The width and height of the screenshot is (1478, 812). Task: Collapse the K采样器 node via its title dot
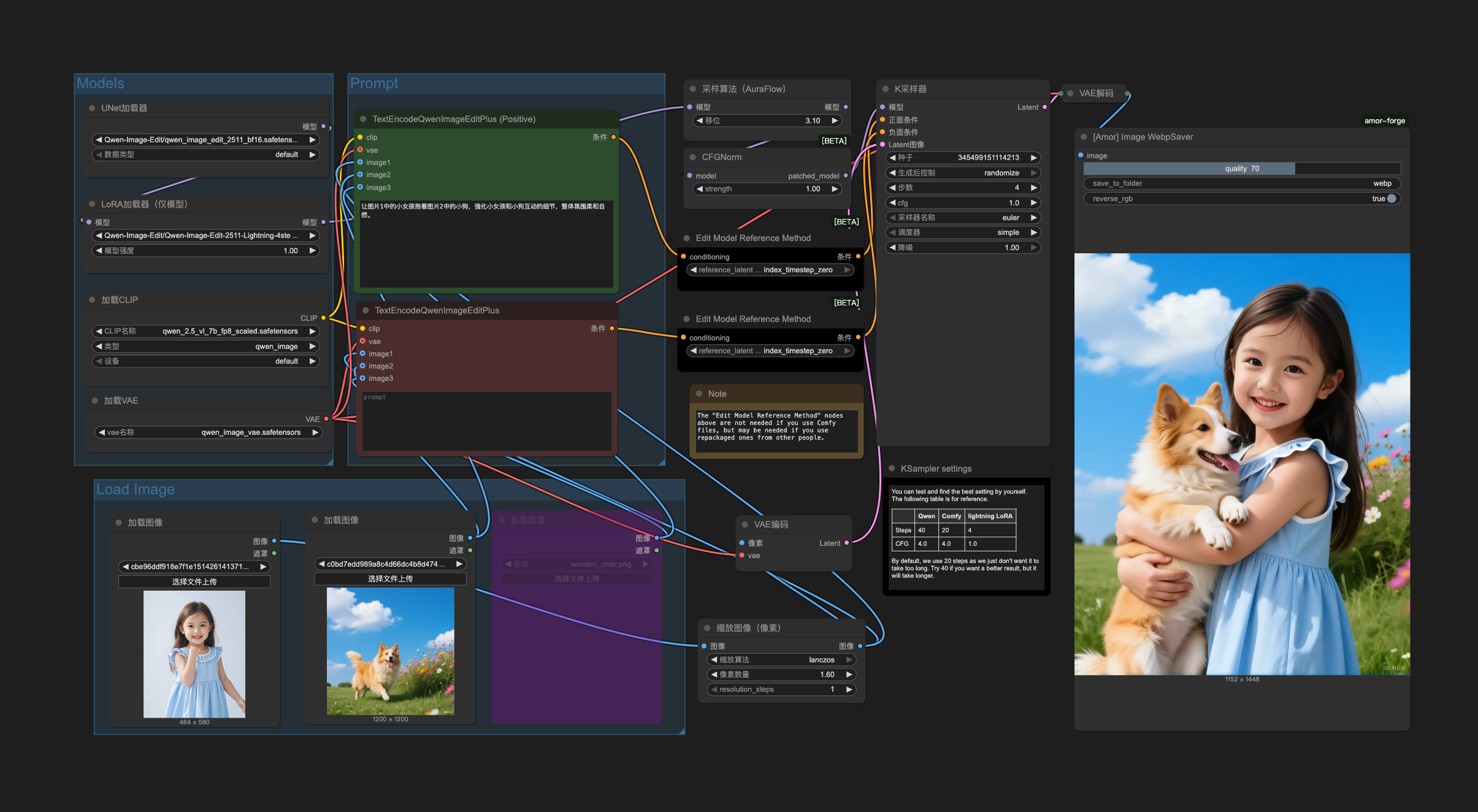click(885, 89)
